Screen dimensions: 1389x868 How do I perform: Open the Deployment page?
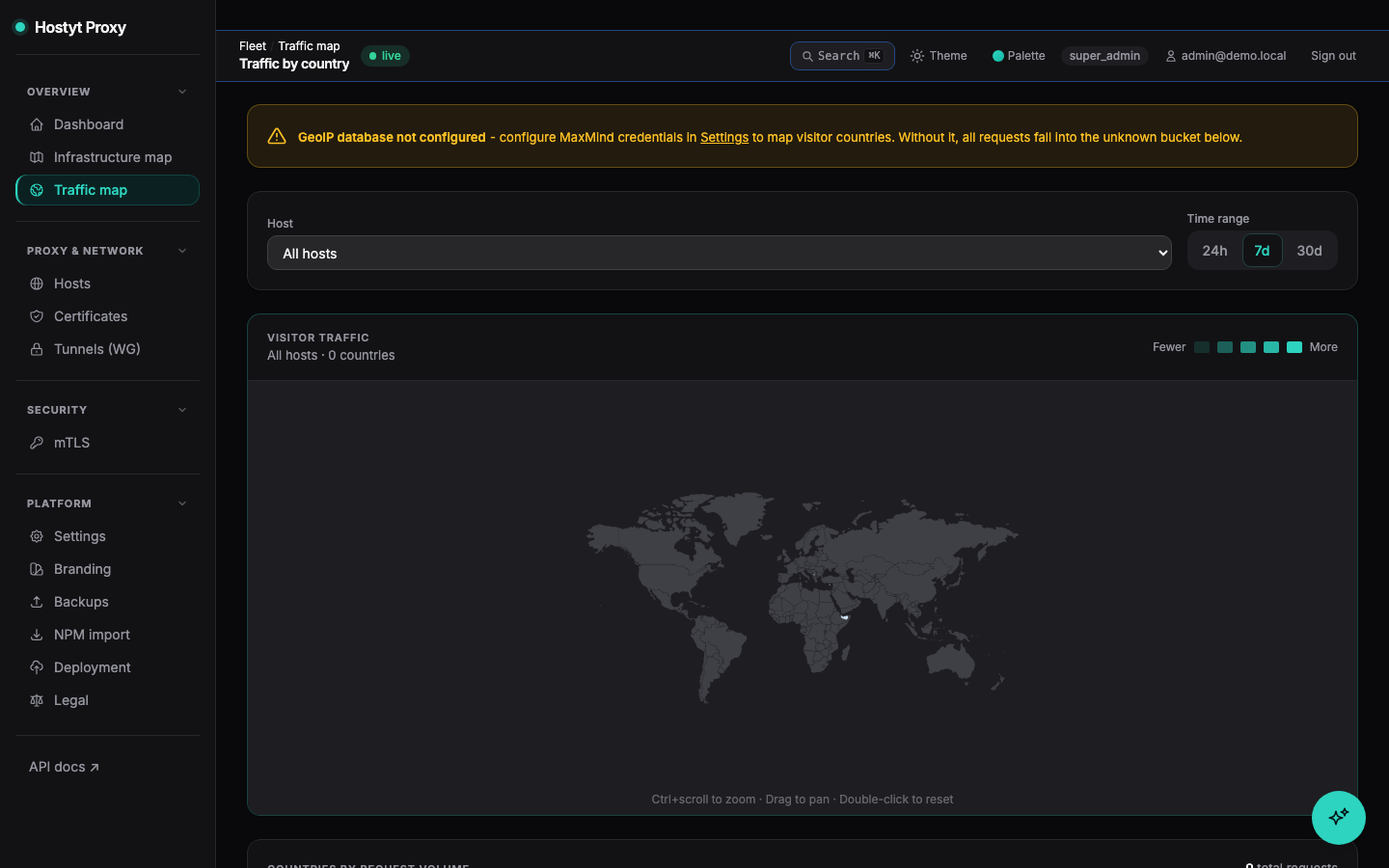click(107, 667)
